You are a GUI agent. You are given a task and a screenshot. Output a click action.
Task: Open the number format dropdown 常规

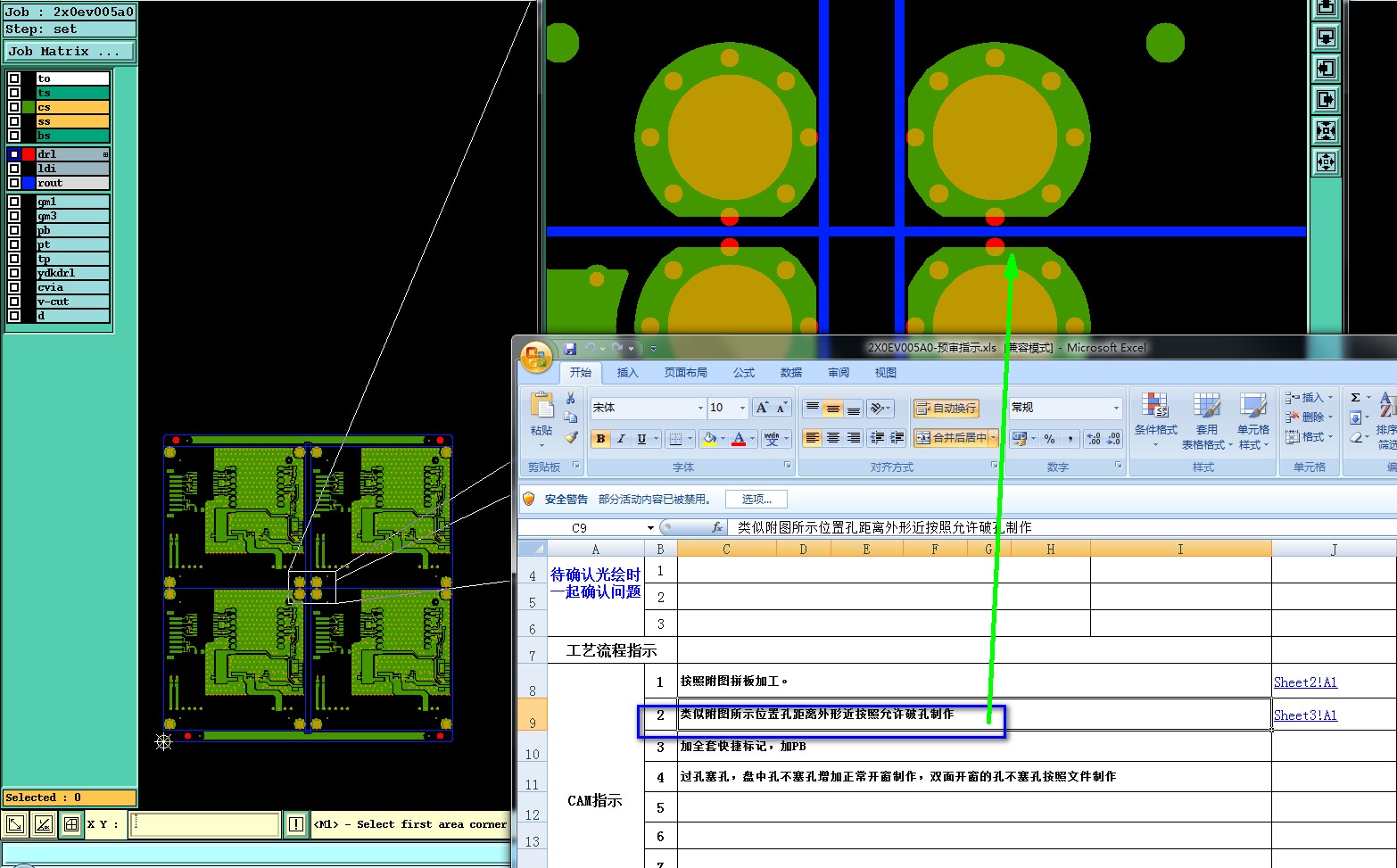pyautogui.click(x=1116, y=408)
